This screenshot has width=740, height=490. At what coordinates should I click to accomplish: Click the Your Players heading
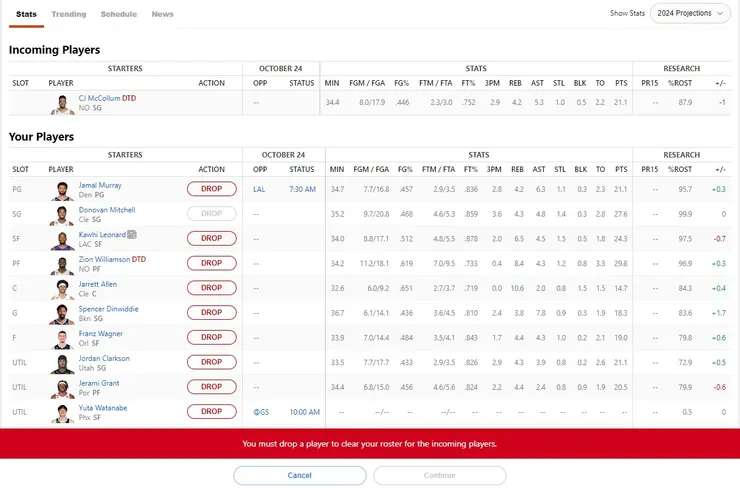[42, 137]
